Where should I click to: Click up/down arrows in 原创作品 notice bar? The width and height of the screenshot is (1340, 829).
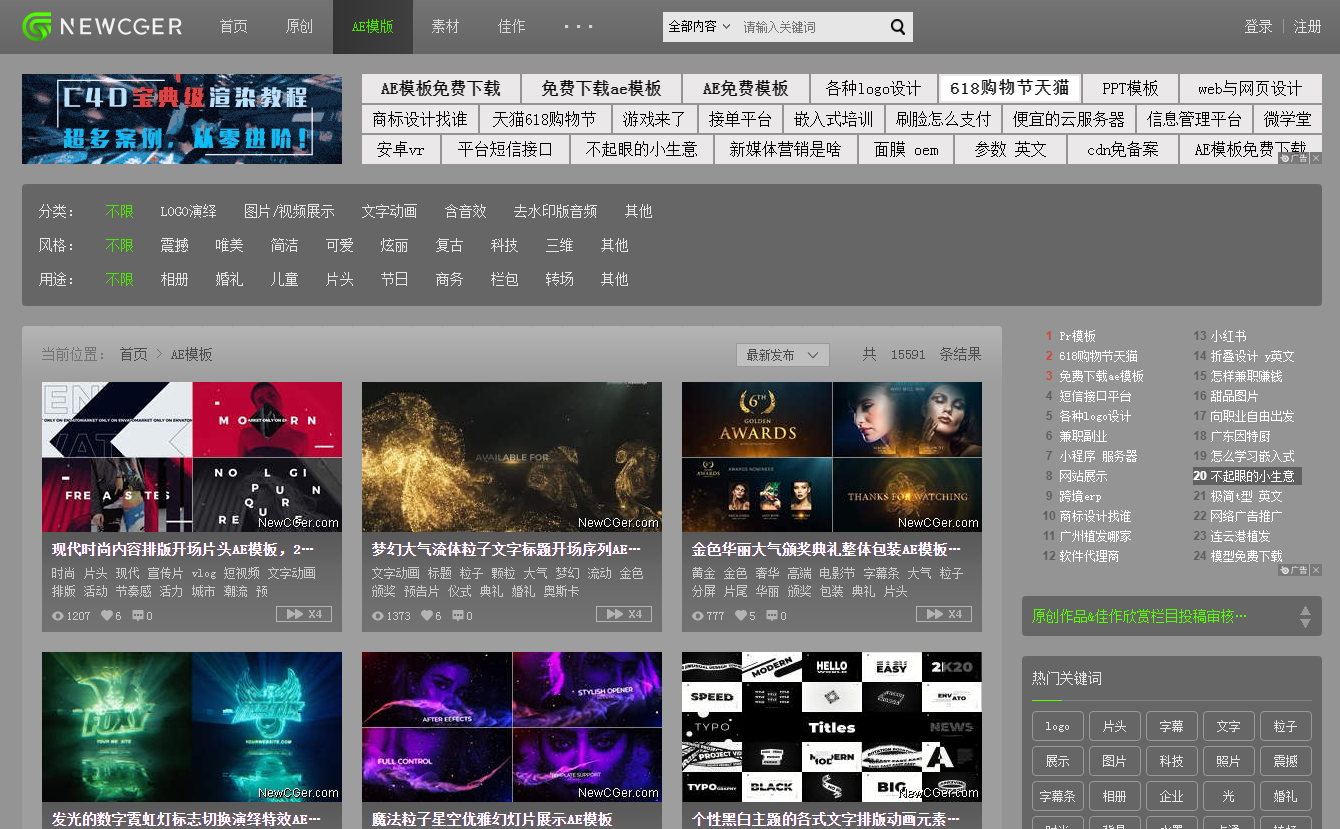pyautogui.click(x=1305, y=616)
